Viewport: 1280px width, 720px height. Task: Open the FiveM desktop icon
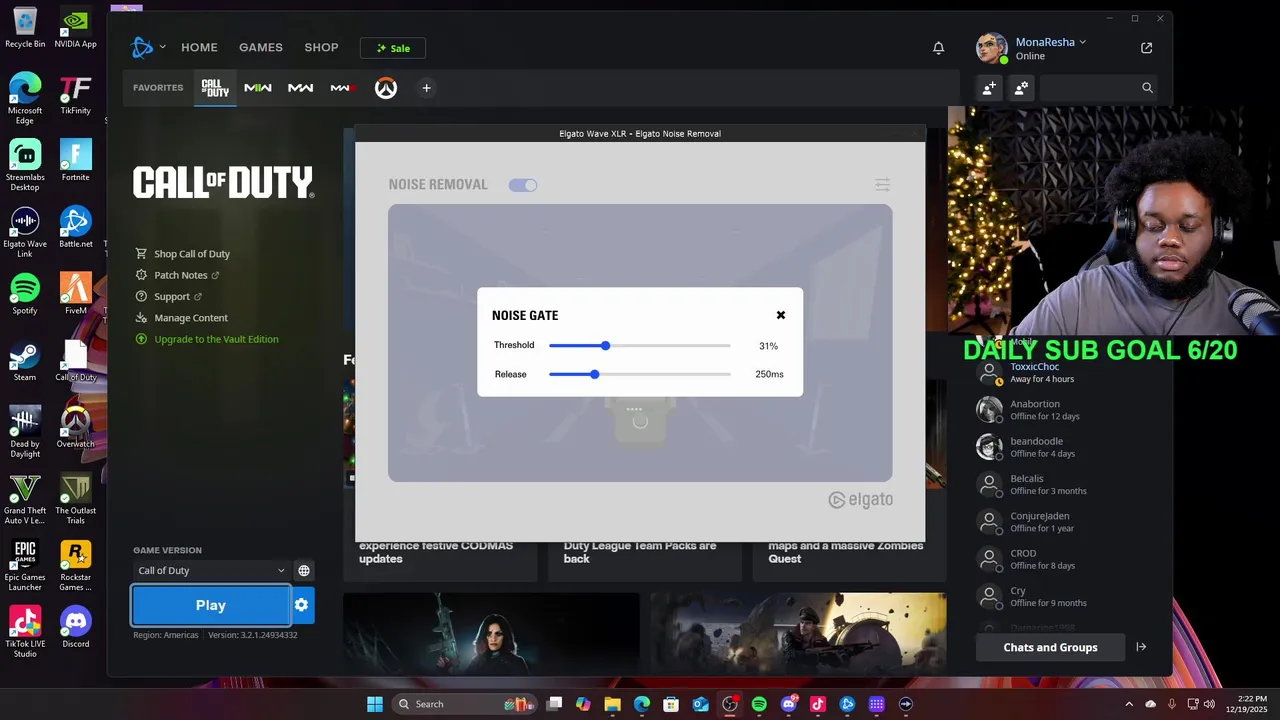pyautogui.click(x=76, y=294)
